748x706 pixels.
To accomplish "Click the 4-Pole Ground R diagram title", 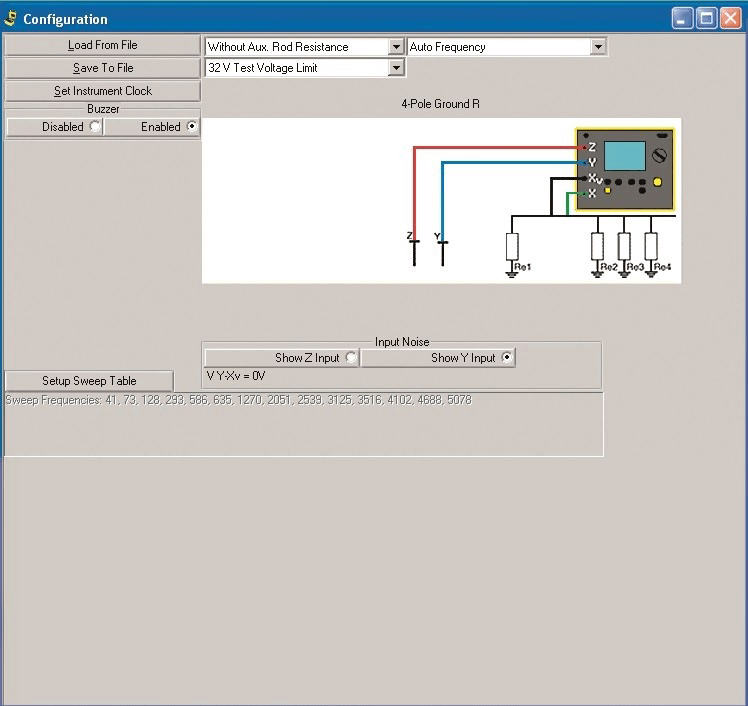I will (x=440, y=104).
